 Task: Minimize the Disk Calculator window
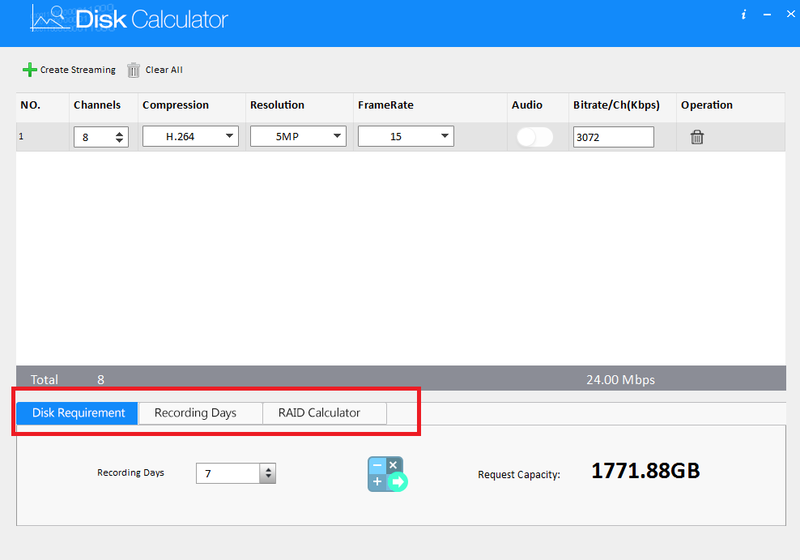coord(767,14)
